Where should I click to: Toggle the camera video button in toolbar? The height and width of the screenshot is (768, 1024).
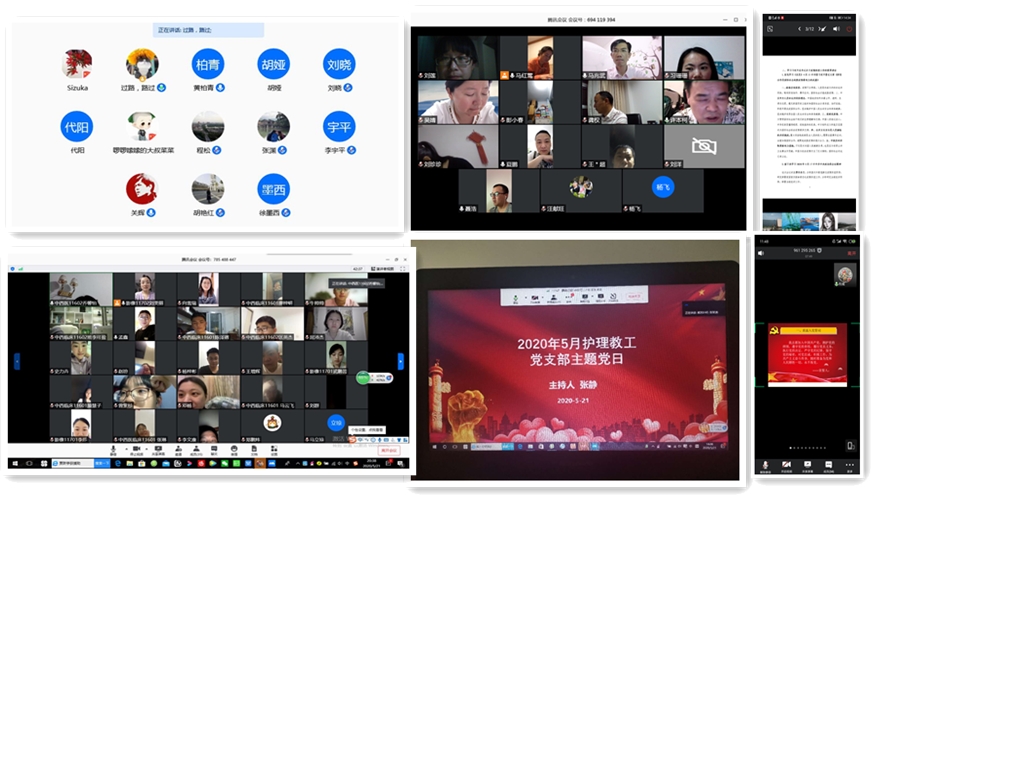136,449
